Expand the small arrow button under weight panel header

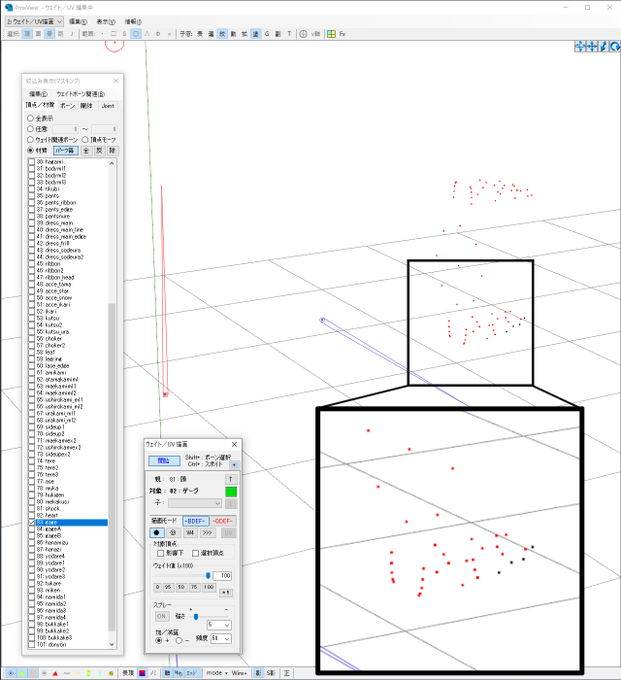[234, 465]
